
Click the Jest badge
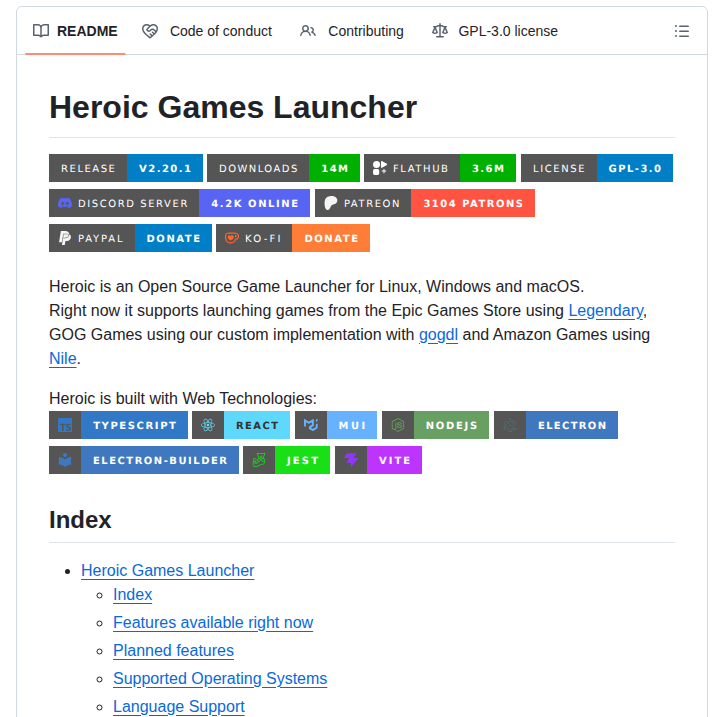point(287,460)
